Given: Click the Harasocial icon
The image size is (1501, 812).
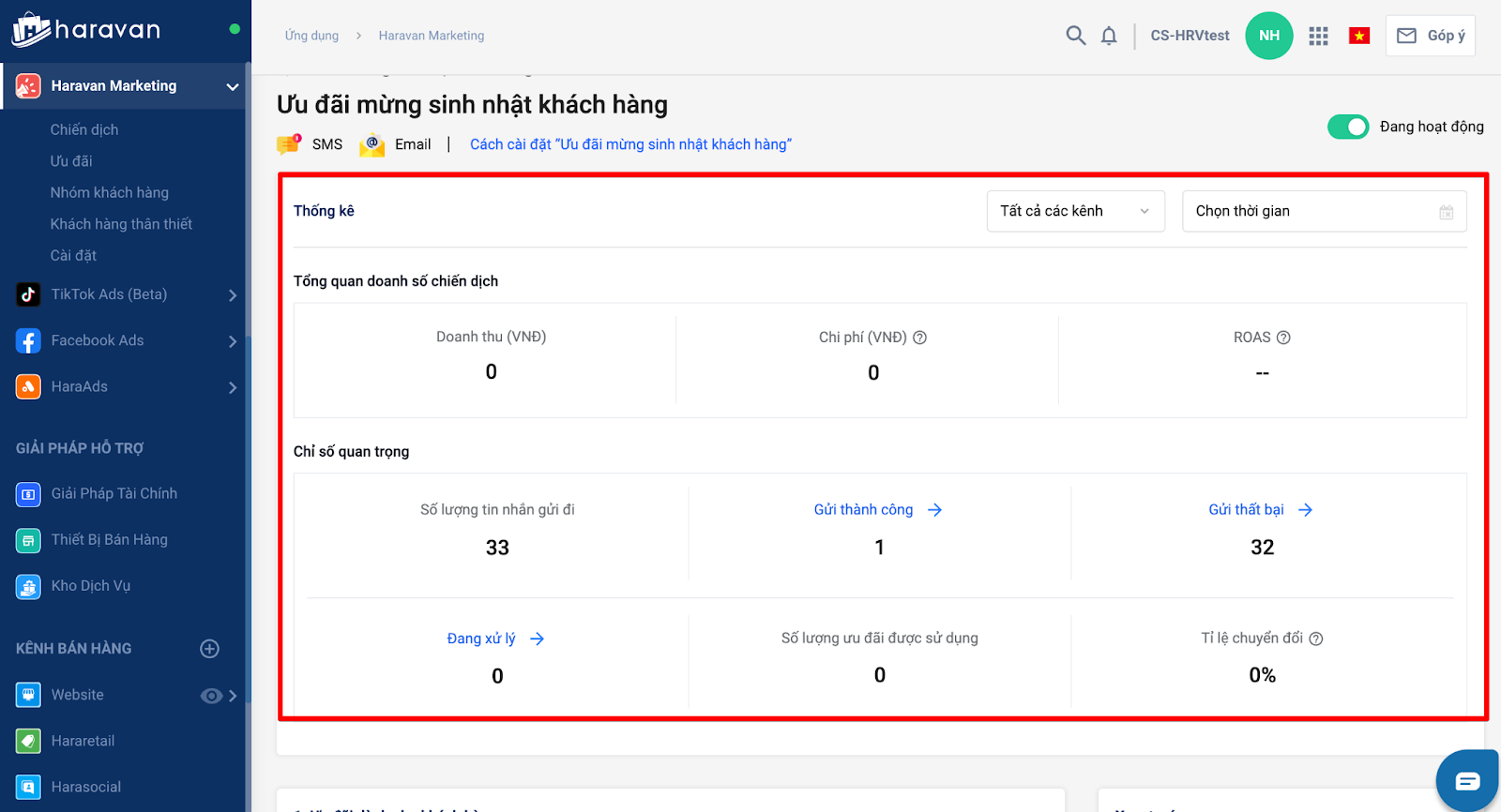Looking at the screenshot, I should [x=28, y=787].
